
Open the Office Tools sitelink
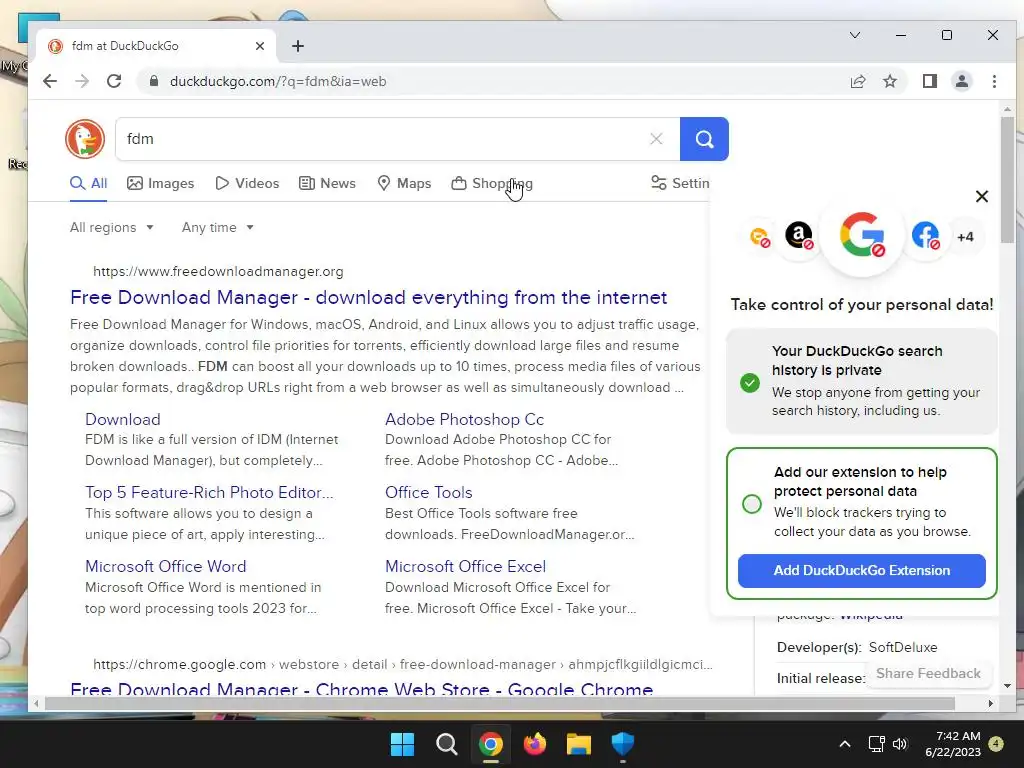click(x=428, y=492)
